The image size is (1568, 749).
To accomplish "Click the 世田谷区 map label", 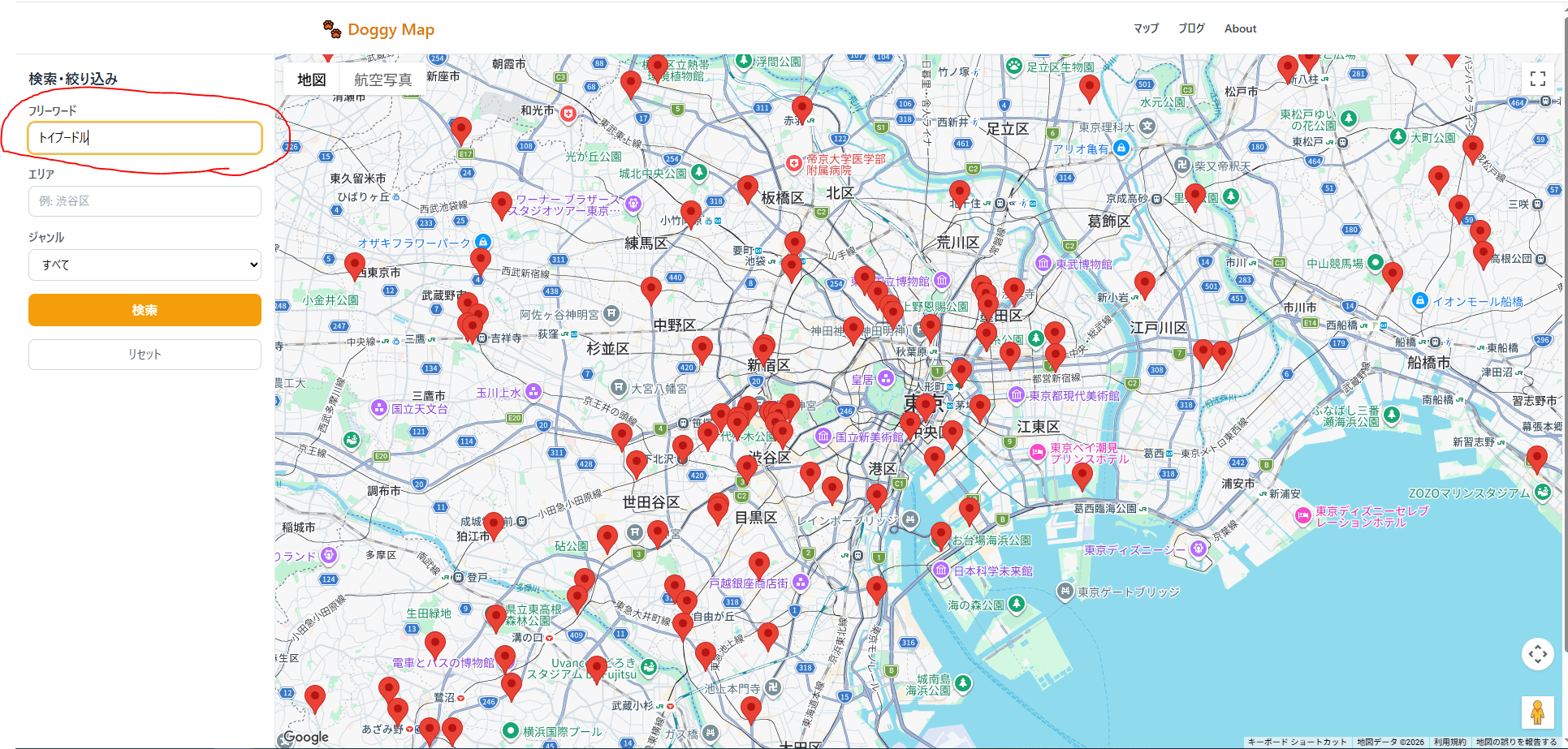I will pyautogui.click(x=651, y=503).
